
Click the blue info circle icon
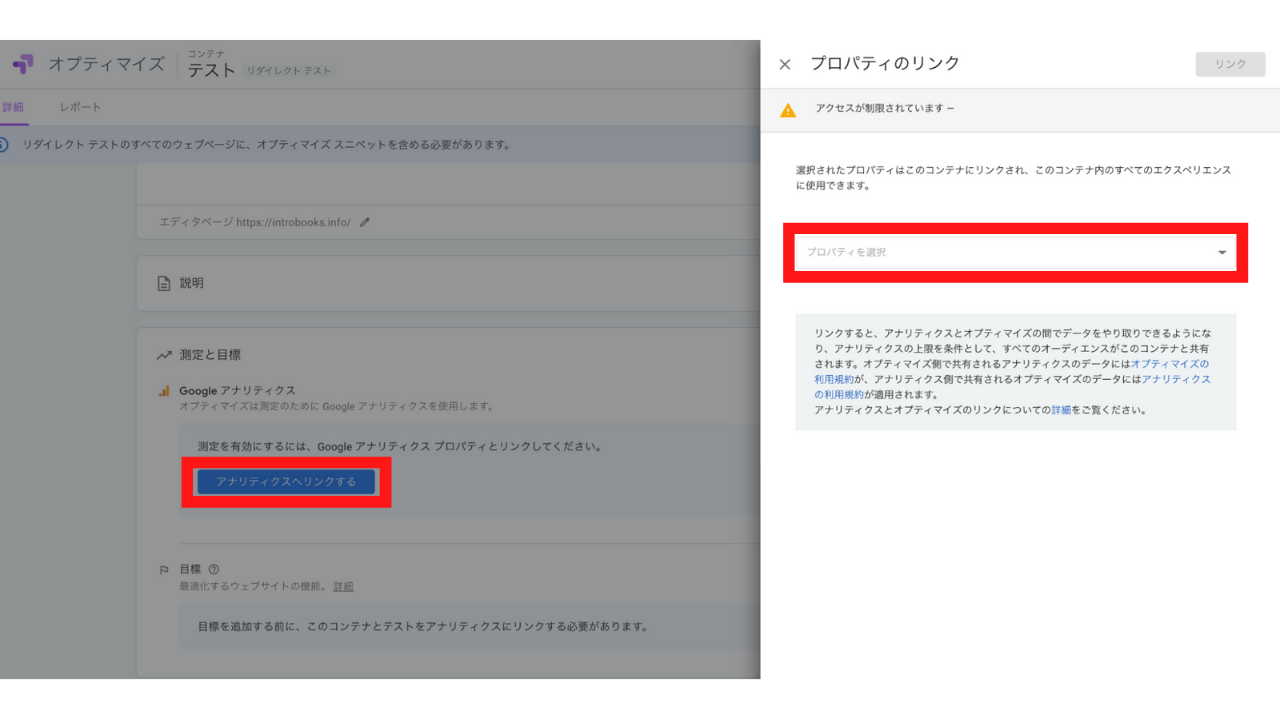[4, 145]
